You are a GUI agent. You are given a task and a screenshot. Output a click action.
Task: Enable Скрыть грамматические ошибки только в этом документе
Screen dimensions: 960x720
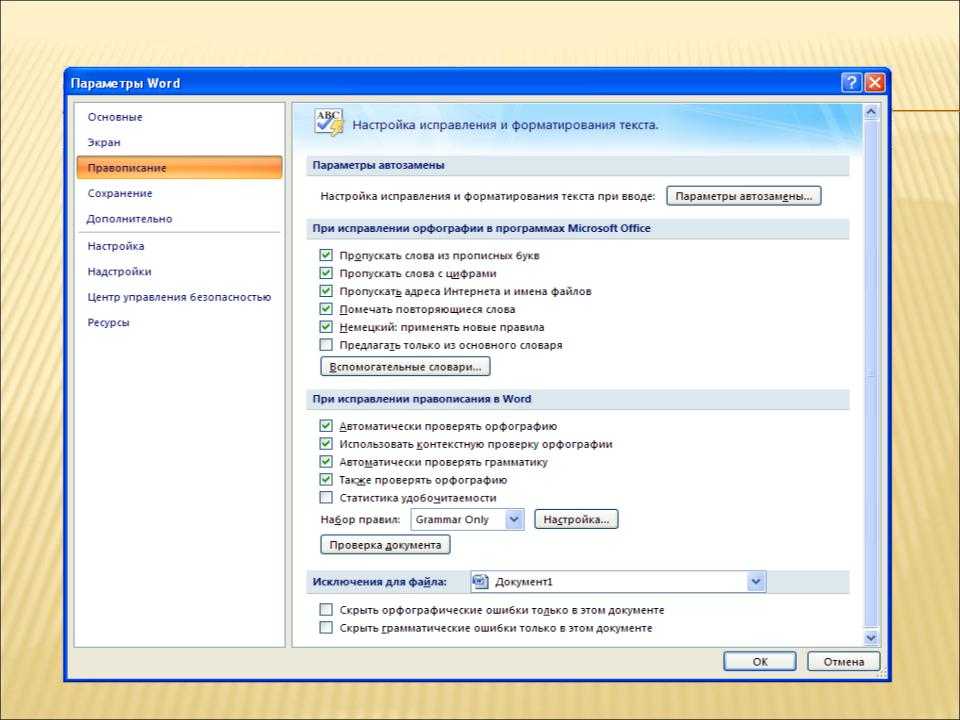(x=326, y=628)
